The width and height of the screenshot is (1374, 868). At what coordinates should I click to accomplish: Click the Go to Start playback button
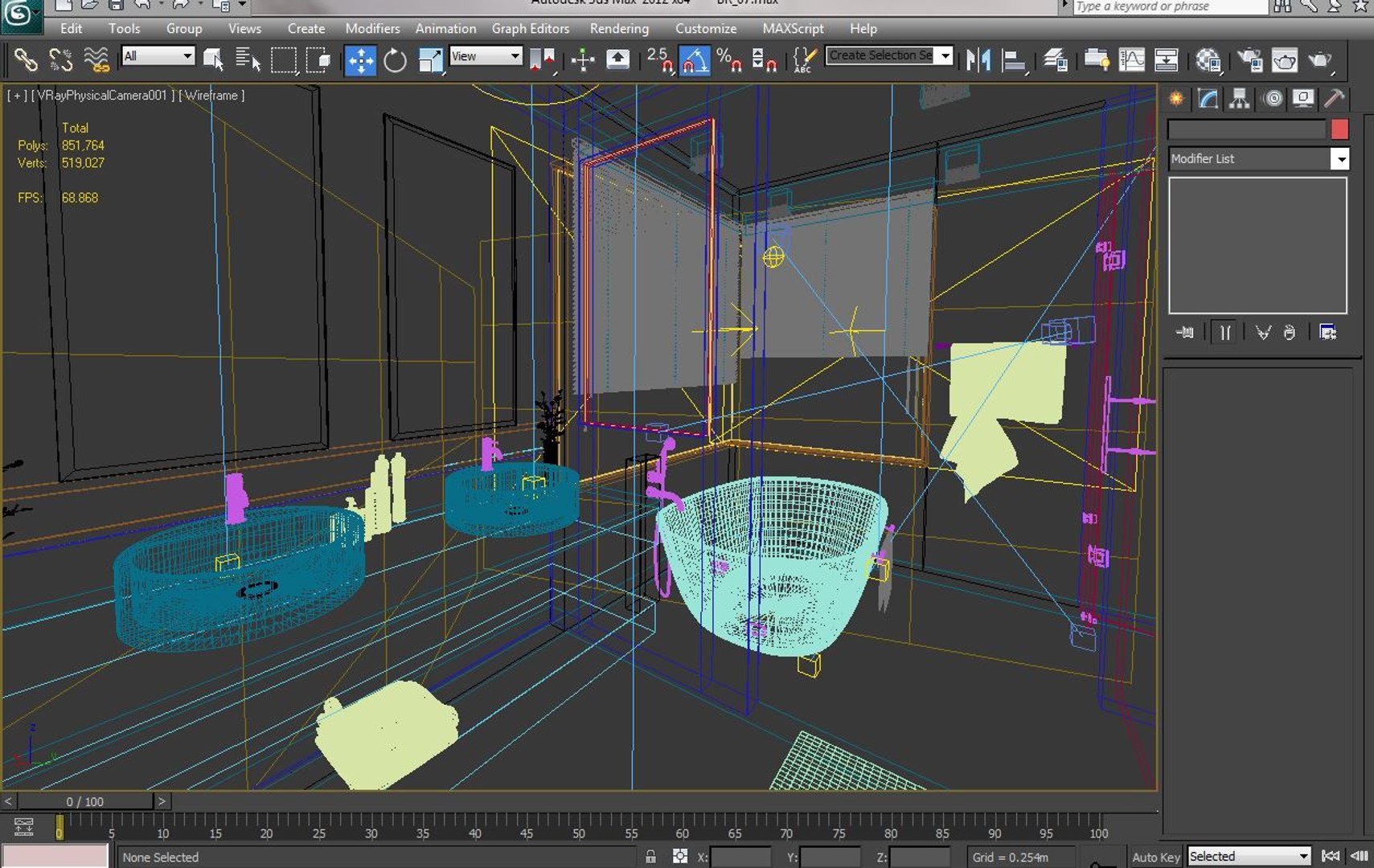click(1331, 856)
